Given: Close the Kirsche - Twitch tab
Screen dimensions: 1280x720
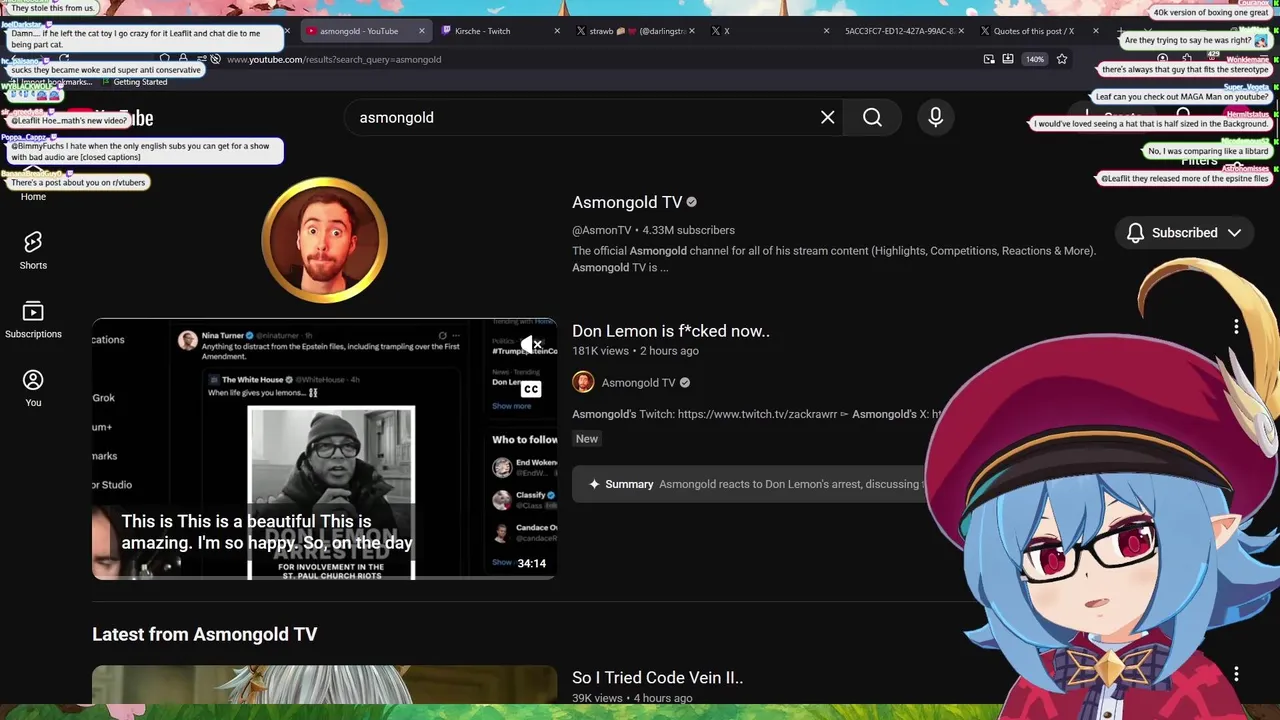Looking at the screenshot, I should point(557,31).
